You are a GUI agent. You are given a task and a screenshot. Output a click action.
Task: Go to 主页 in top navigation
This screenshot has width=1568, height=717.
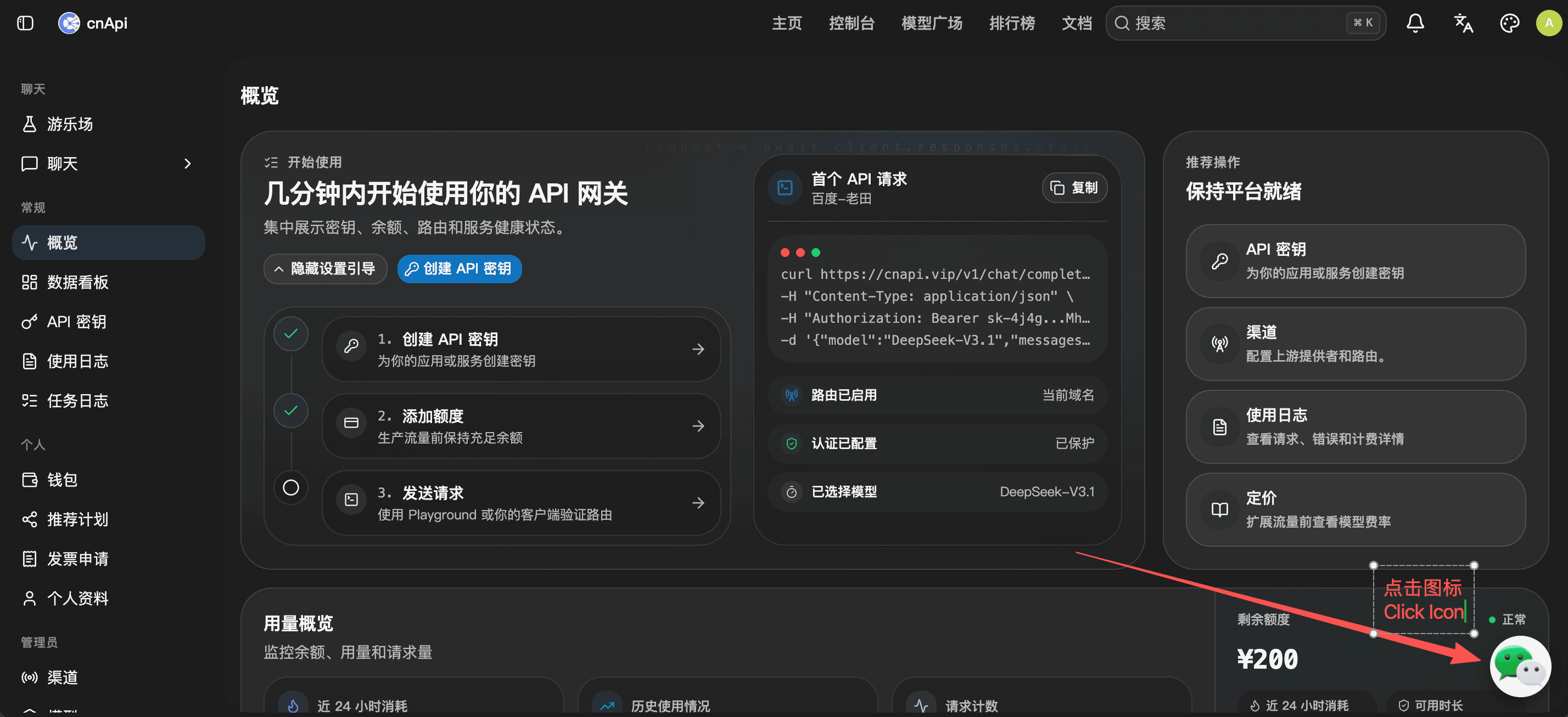(x=786, y=23)
